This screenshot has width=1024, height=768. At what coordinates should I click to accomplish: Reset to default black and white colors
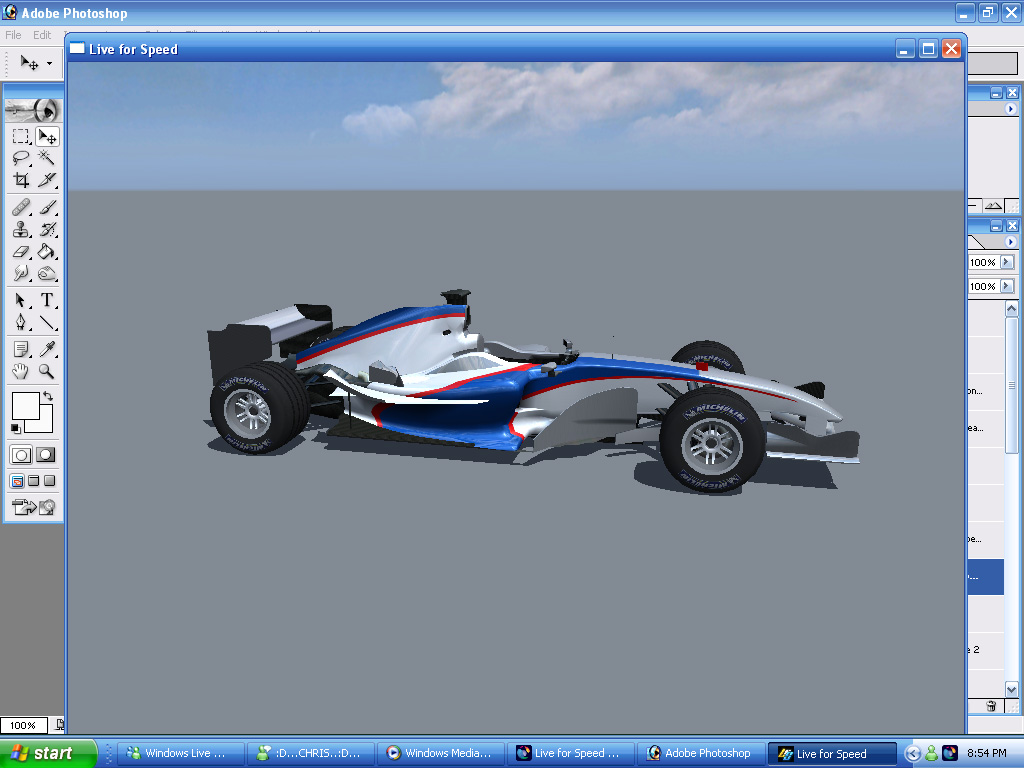pyautogui.click(x=16, y=428)
